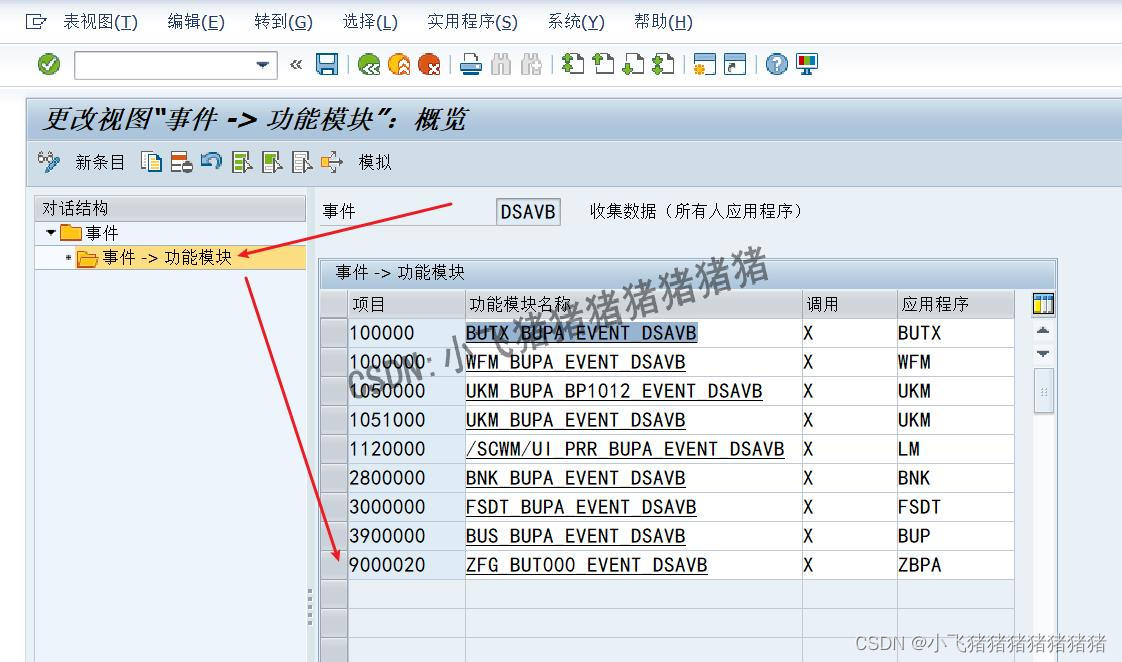Image resolution: width=1122 pixels, height=662 pixels.
Task: Open the 帮助(H) menu
Action: coord(663,22)
